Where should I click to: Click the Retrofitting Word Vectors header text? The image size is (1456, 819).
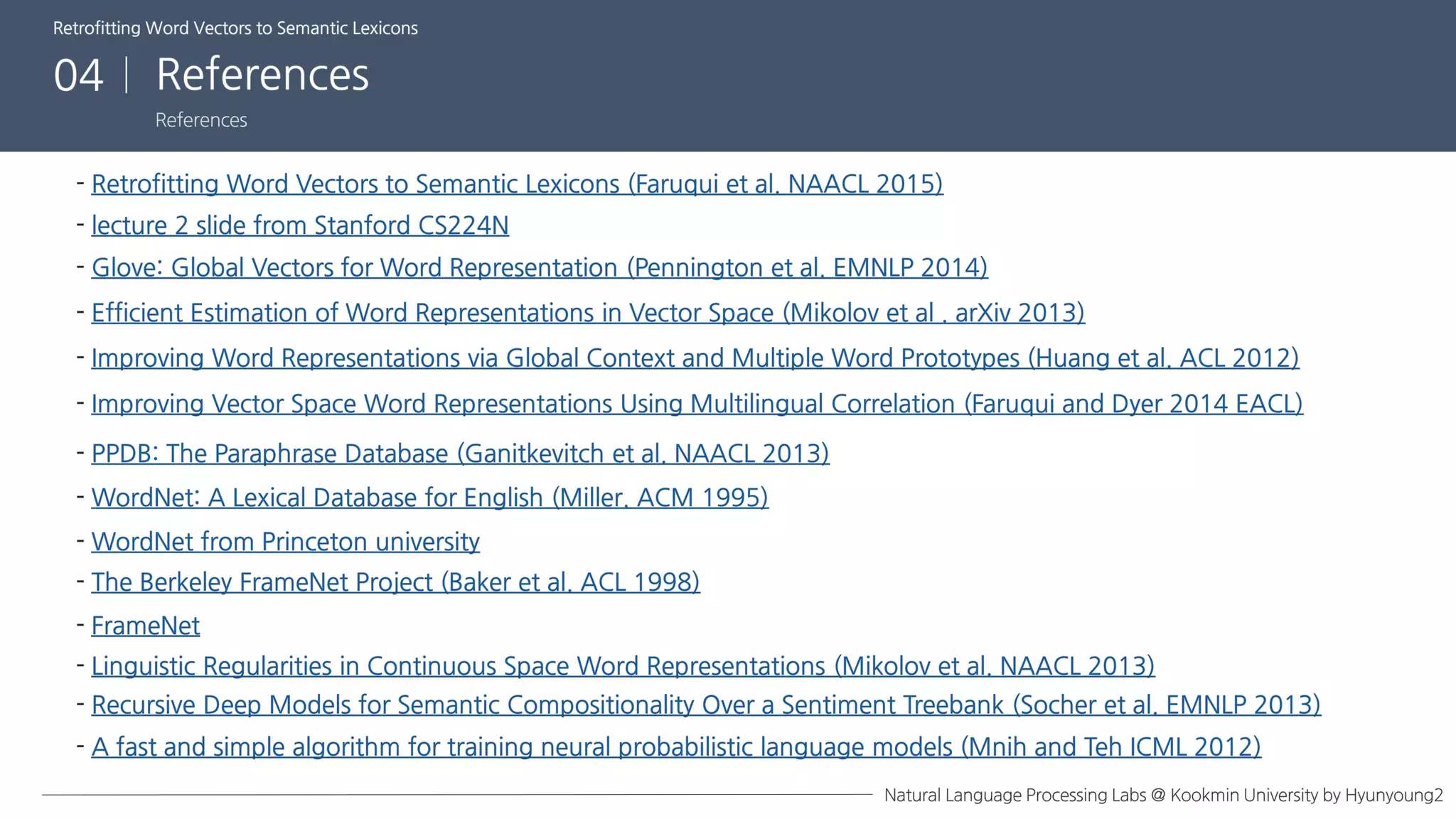235,28
